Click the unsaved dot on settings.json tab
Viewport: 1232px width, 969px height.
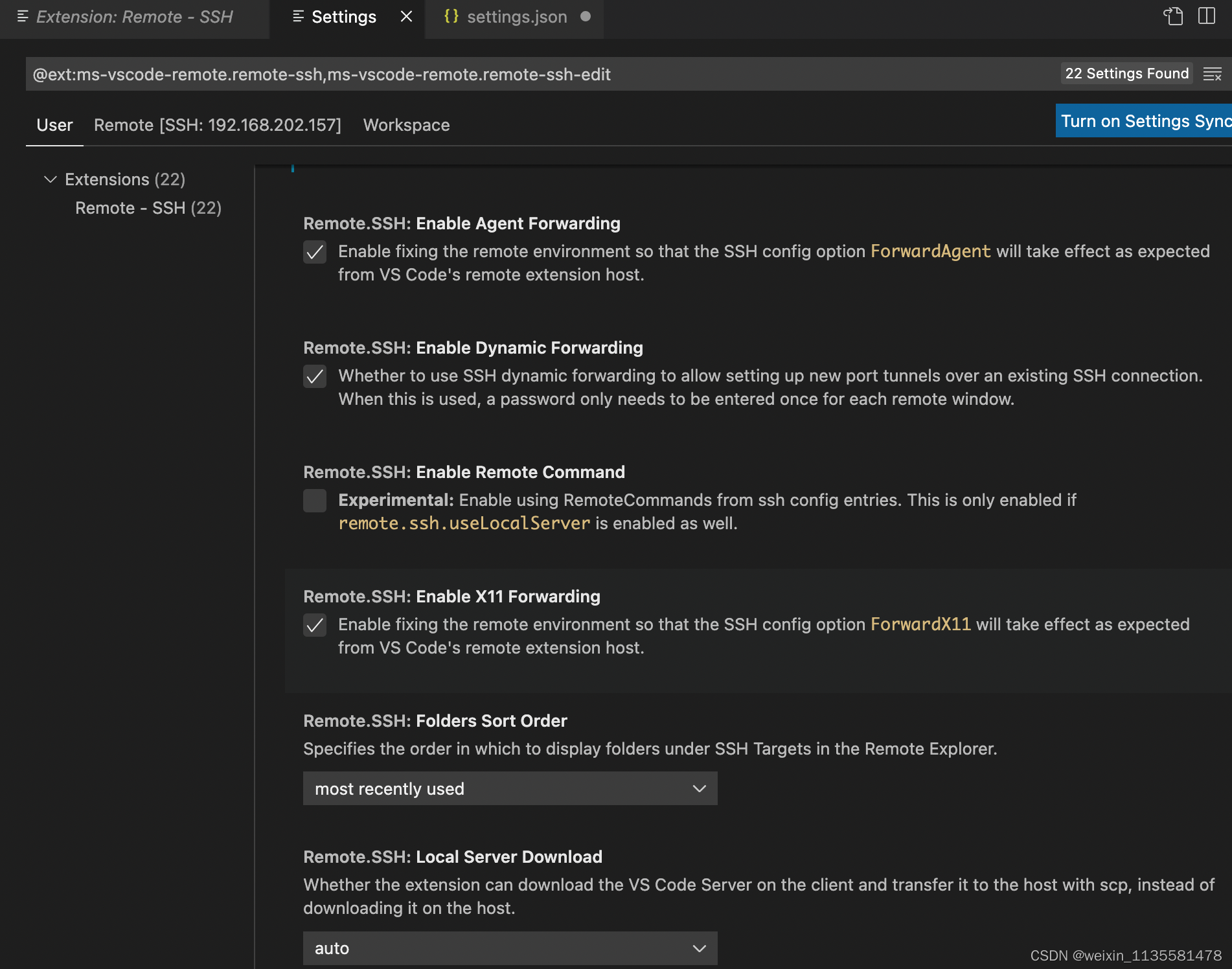click(586, 16)
